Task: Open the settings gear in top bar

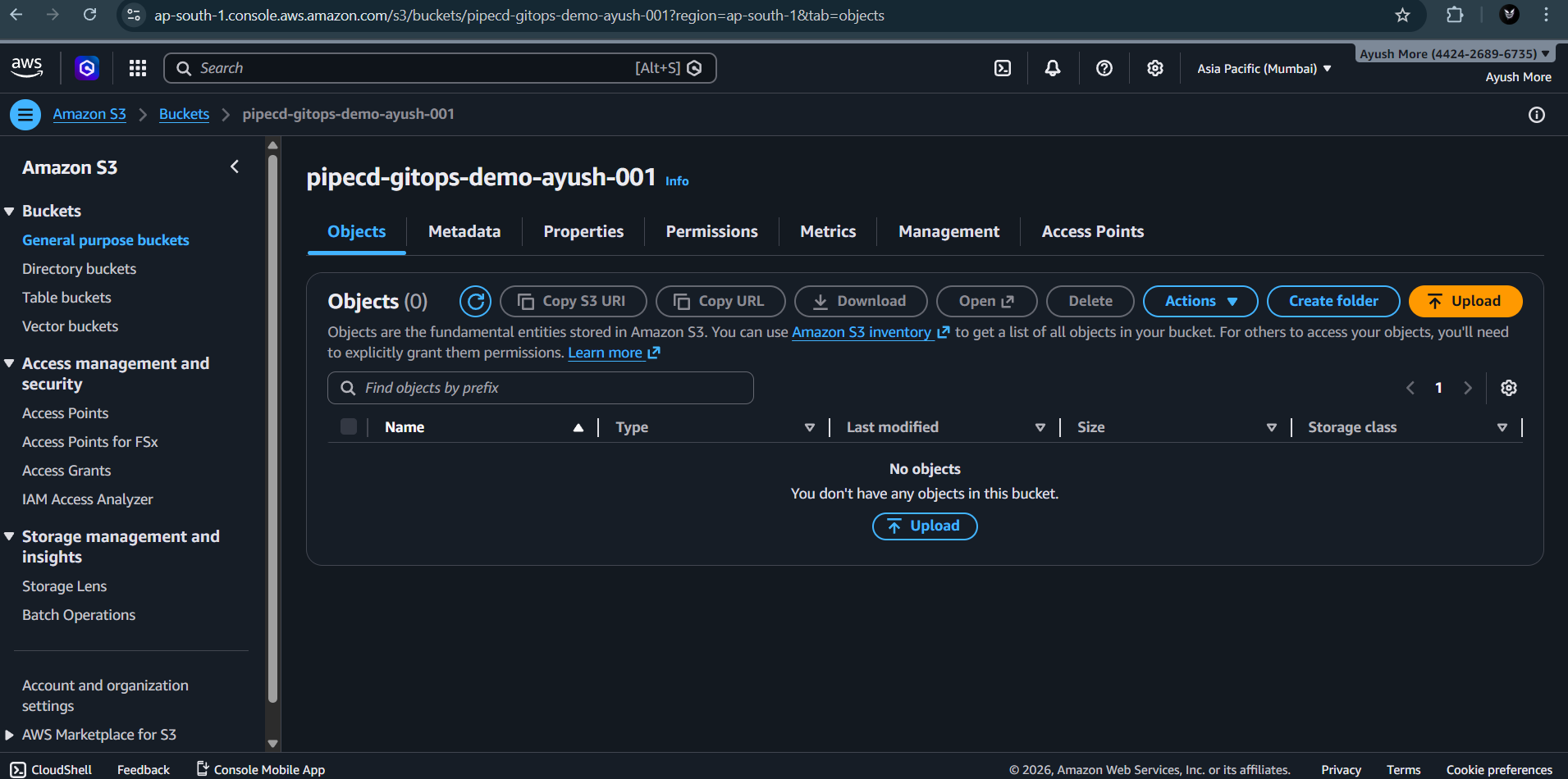Action: (x=1155, y=68)
